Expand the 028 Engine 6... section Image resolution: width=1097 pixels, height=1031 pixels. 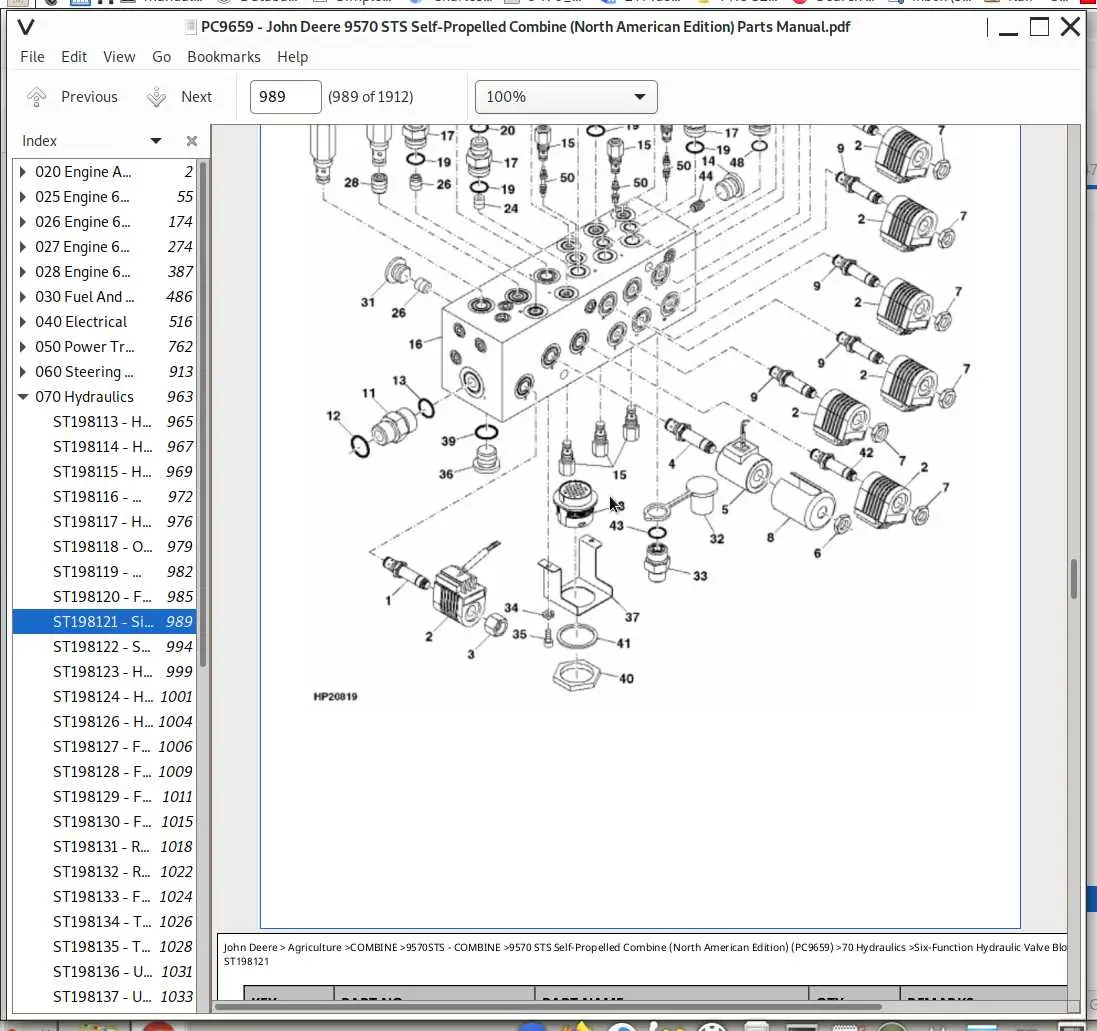coord(22,272)
